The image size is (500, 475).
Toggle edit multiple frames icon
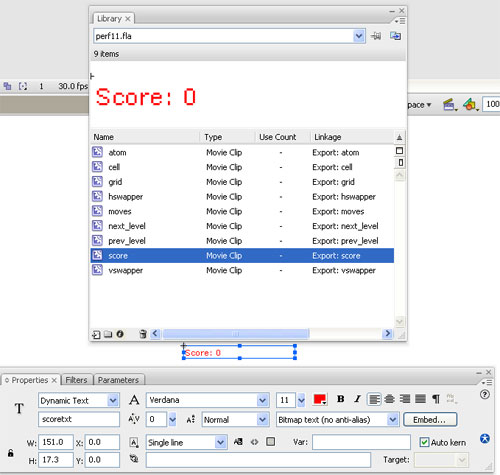coord(7,86)
